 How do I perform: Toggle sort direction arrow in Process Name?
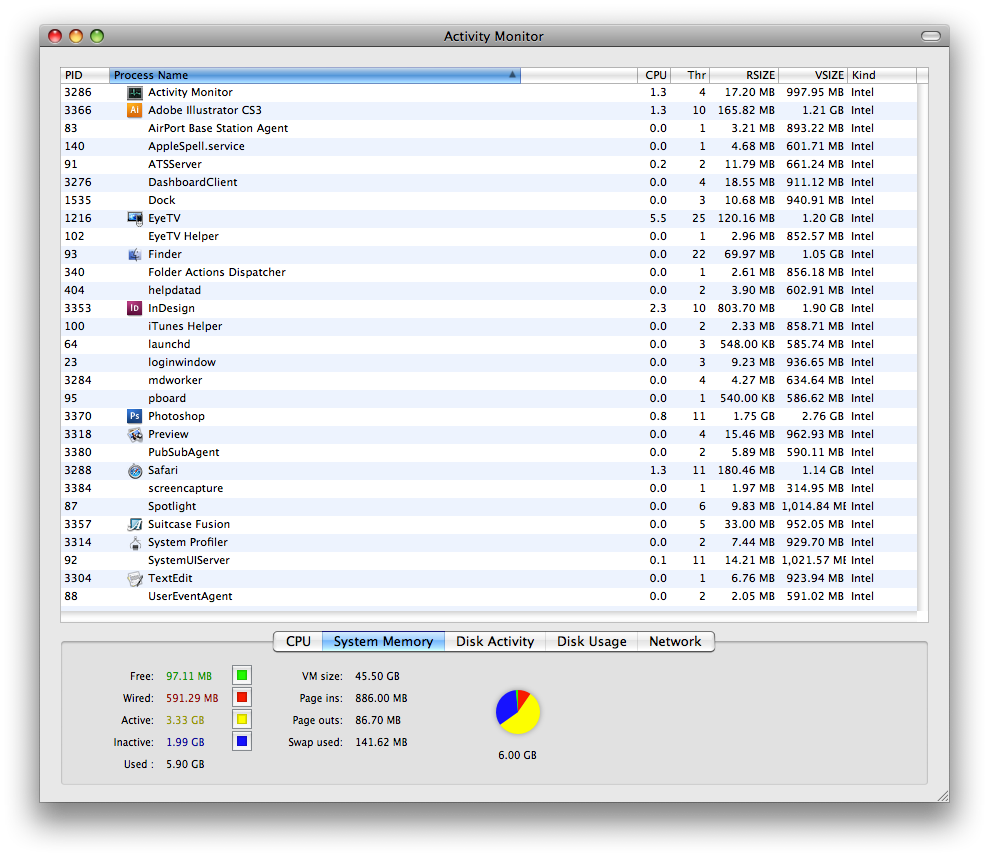[x=512, y=75]
